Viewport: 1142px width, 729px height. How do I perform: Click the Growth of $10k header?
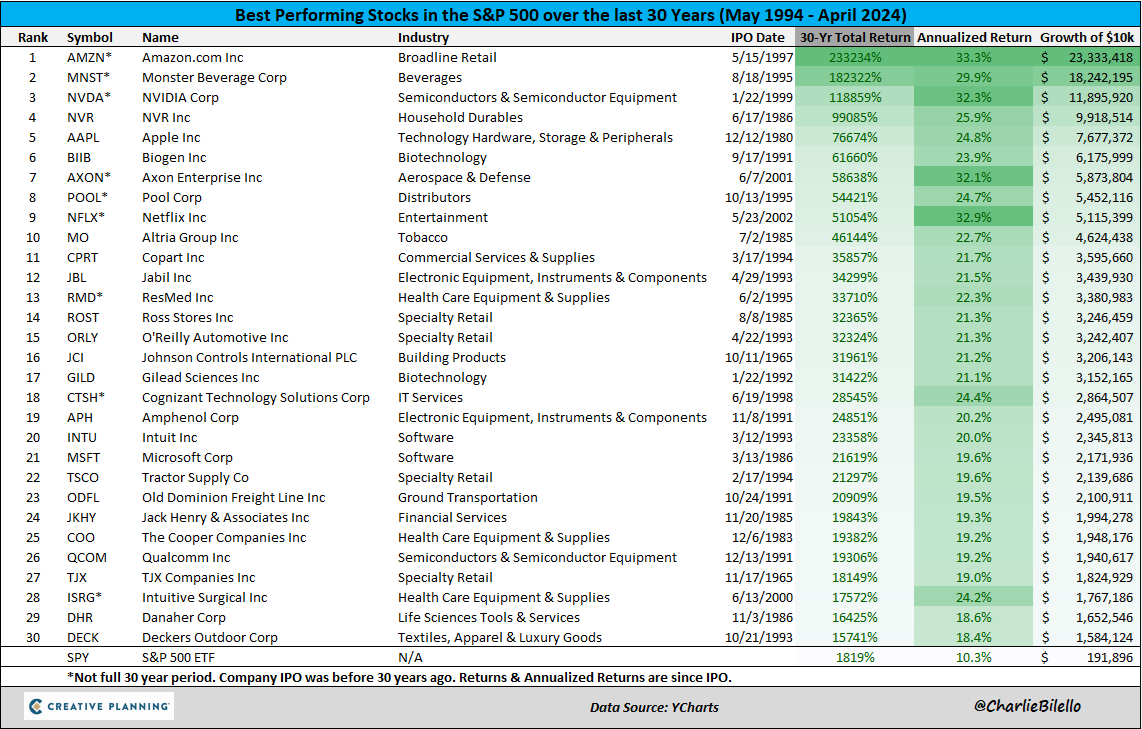pos(1087,37)
